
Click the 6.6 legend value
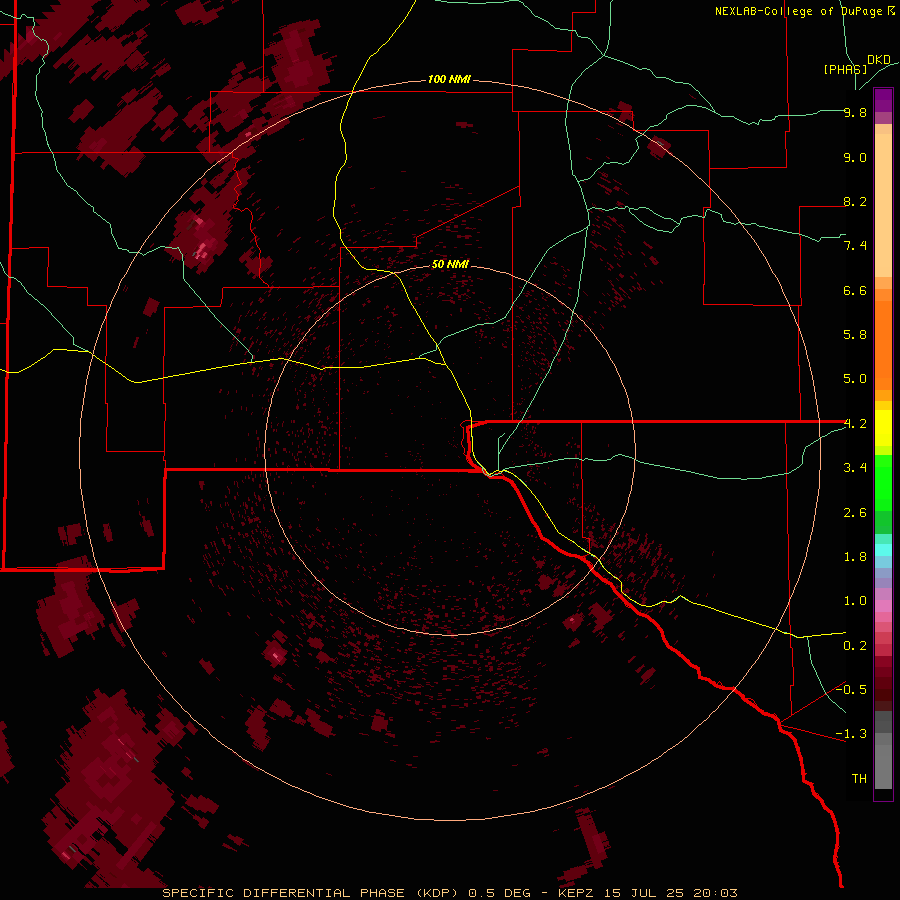click(855, 290)
